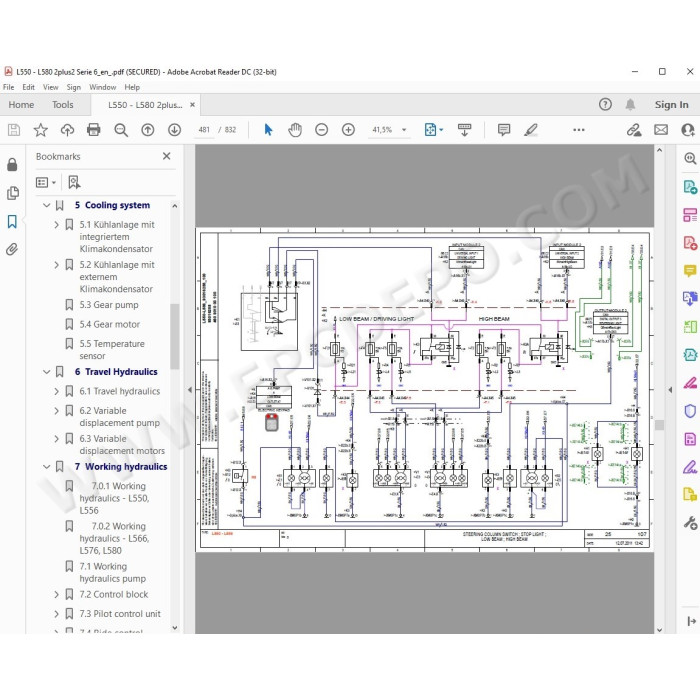This screenshot has width=700, height=700.
Task: Open Protect shield tool in right pane
Action: pyautogui.click(x=690, y=411)
